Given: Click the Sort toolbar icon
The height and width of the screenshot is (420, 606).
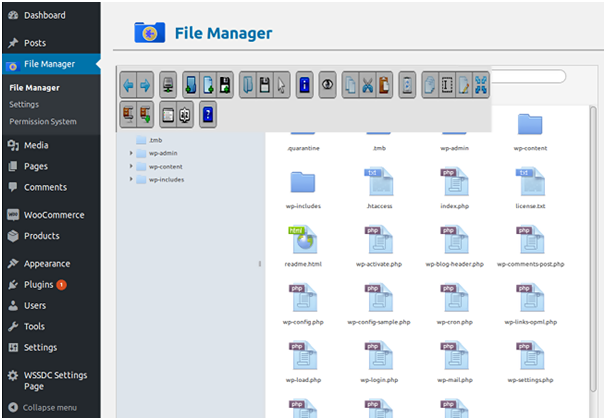Looking at the screenshot, I should point(185,114).
